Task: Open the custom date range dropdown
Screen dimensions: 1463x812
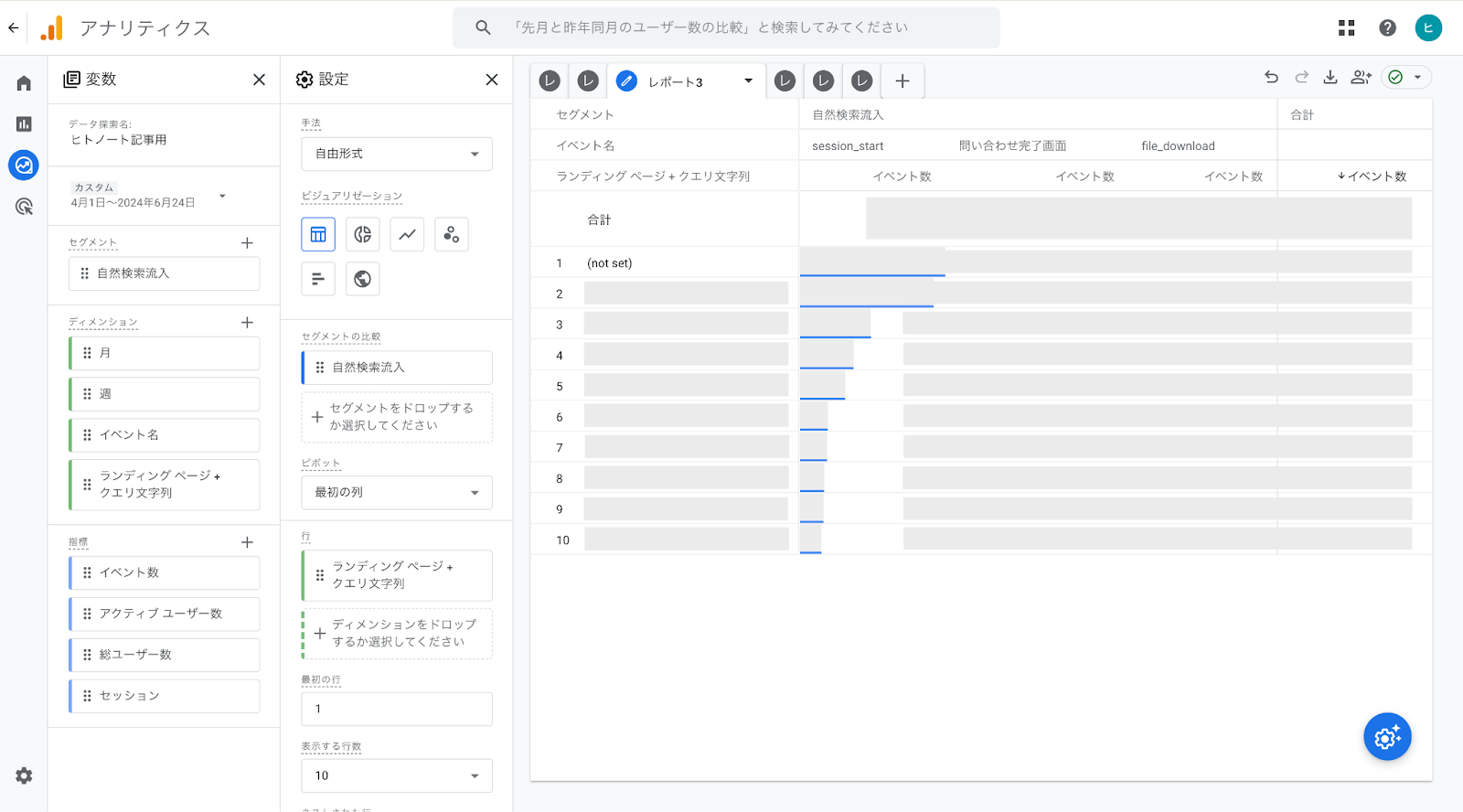Action: tap(147, 195)
